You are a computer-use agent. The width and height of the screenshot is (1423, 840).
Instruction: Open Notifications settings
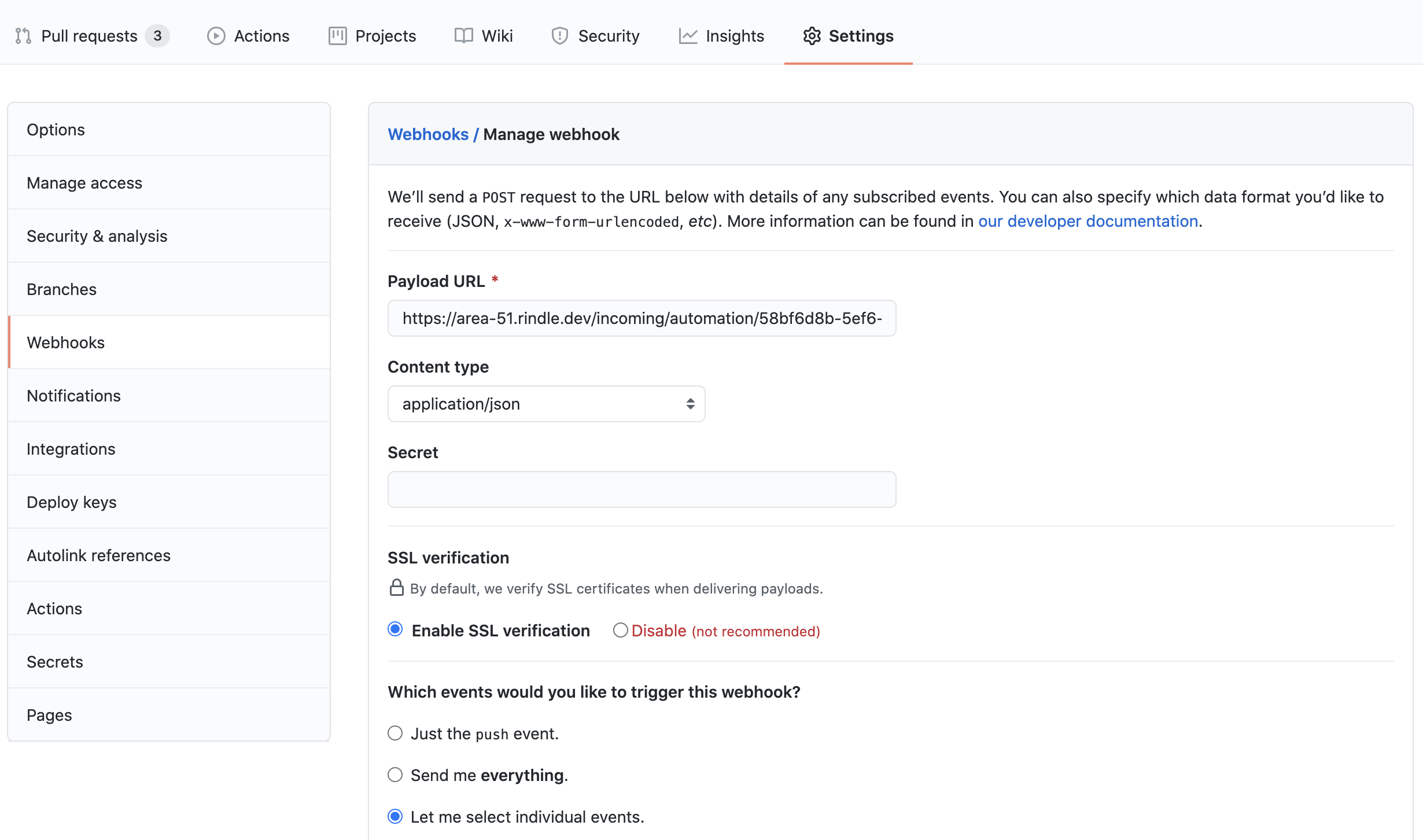[169, 396]
